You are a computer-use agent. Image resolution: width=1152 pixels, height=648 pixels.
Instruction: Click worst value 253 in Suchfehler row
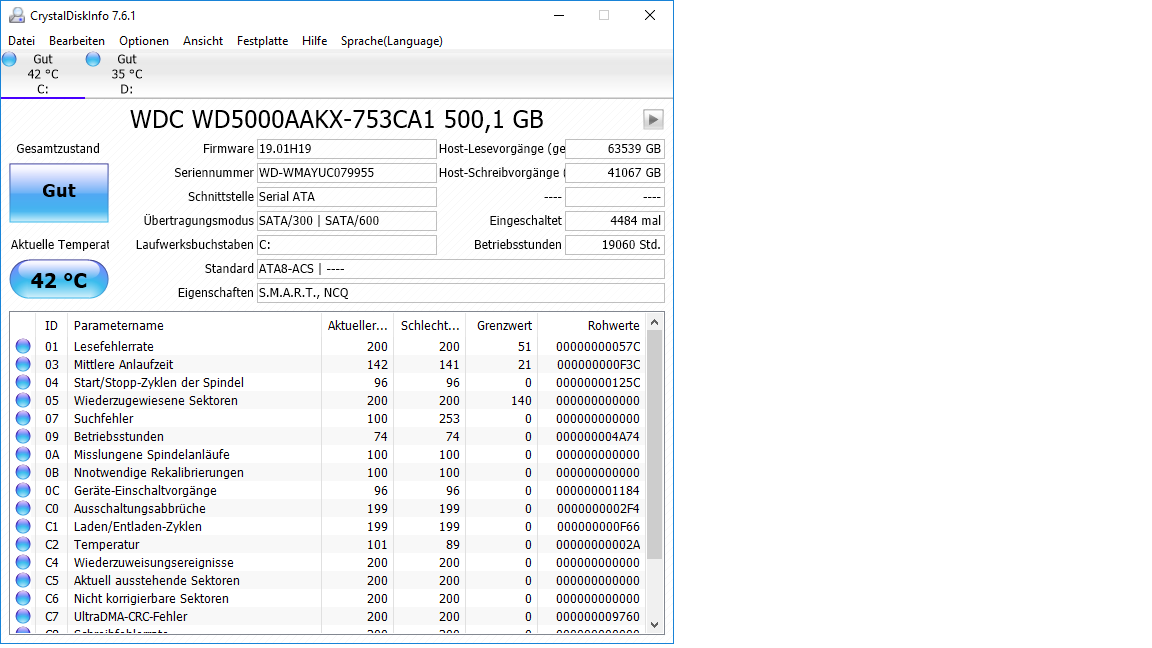click(x=449, y=419)
